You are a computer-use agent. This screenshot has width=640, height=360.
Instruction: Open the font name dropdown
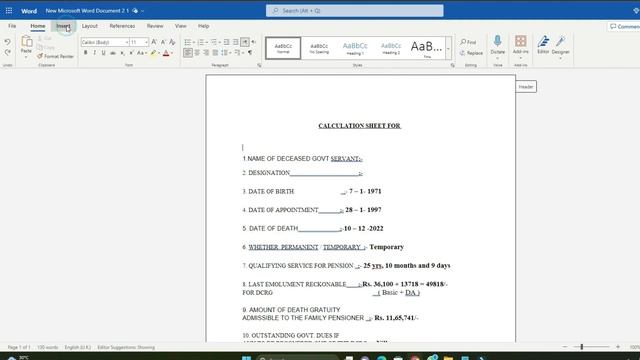(x=126, y=42)
